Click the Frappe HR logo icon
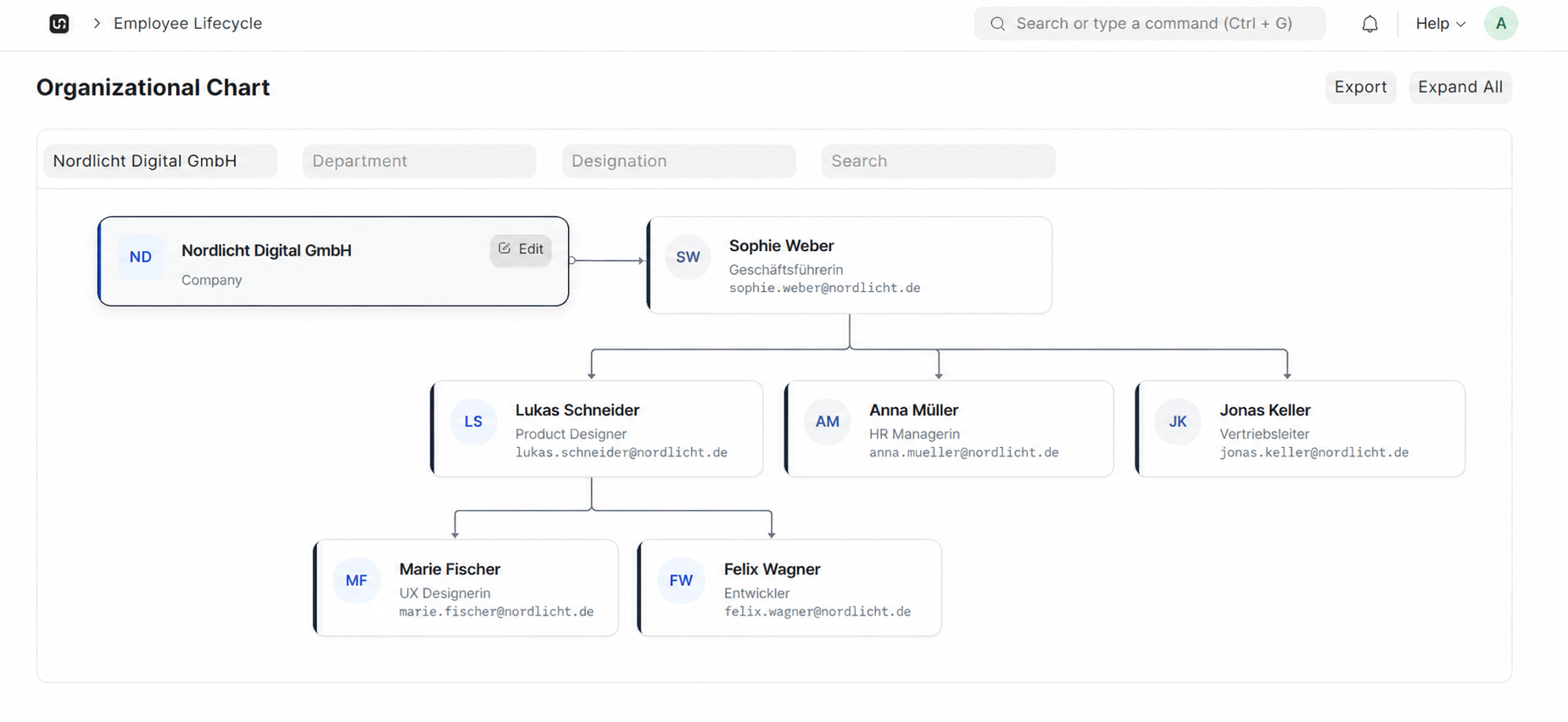The image size is (1568, 722). tap(59, 24)
